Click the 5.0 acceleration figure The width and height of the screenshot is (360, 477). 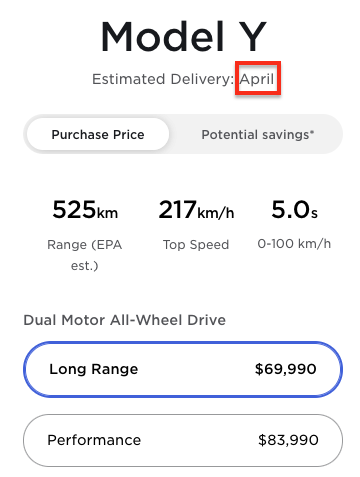[x=291, y=210]
